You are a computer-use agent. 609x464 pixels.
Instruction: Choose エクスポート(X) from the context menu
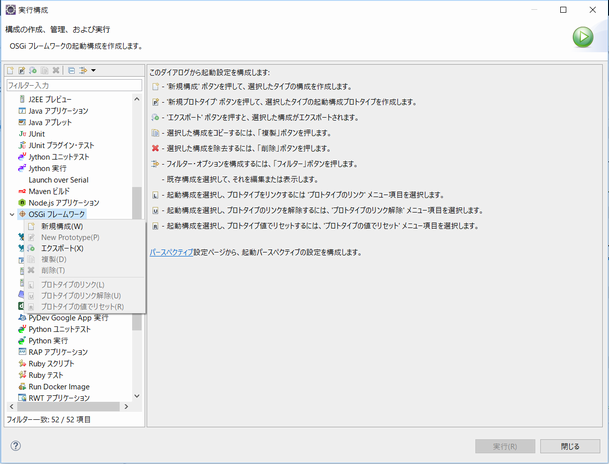coord(62,248)
